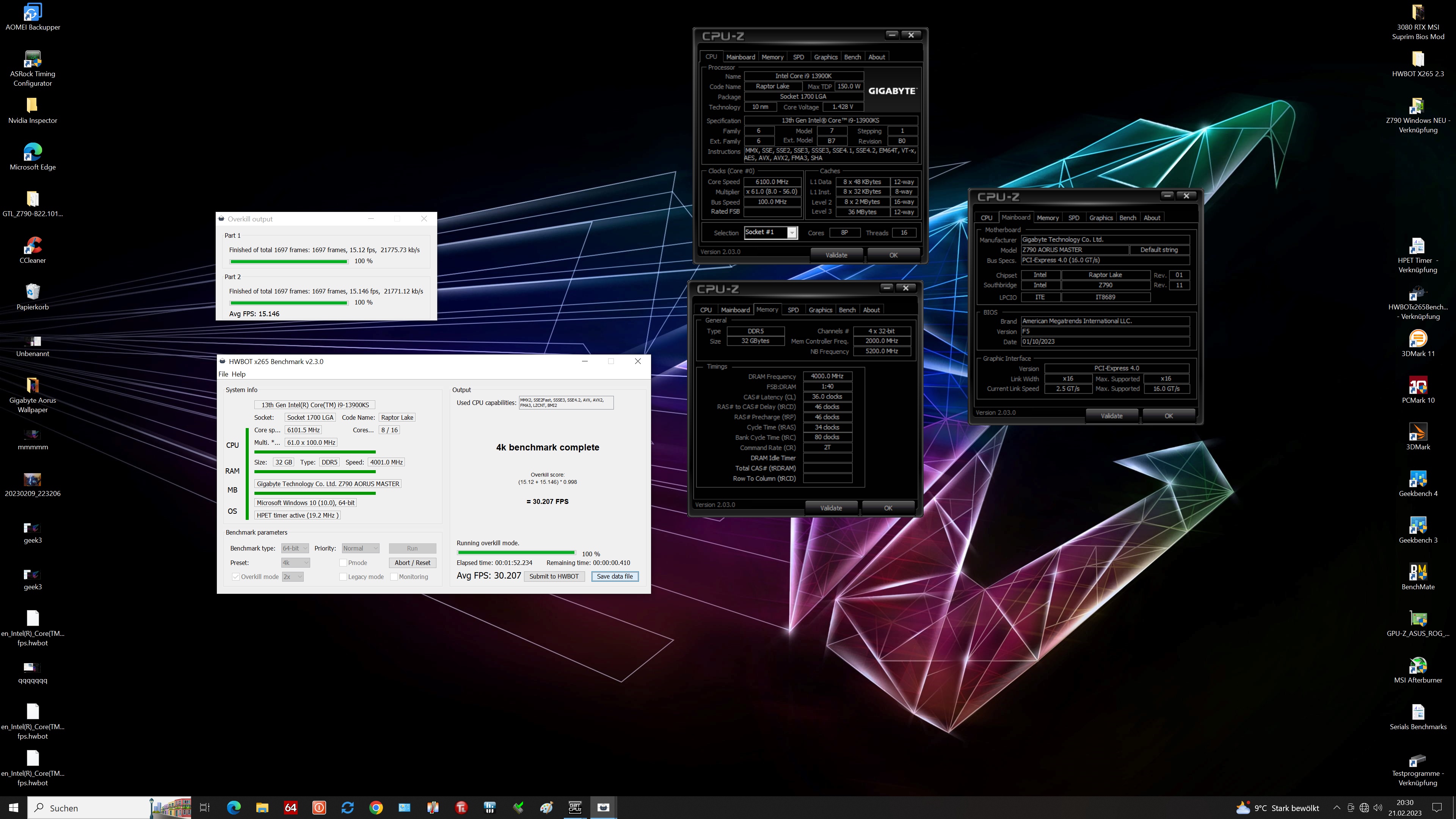Open the HPET Timer shortcut
This screenshot has height=819, width=1456.
tap(1418, 255)
